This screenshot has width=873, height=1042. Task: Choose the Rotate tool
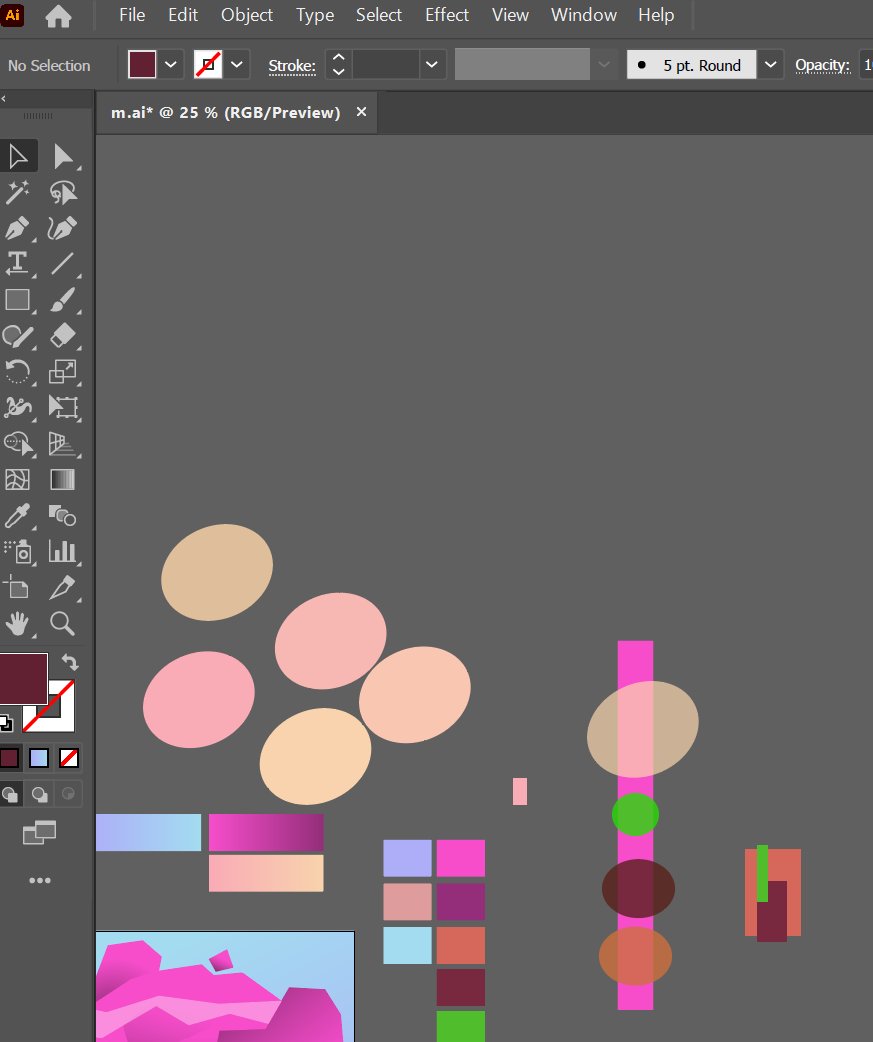pos(18,371)
